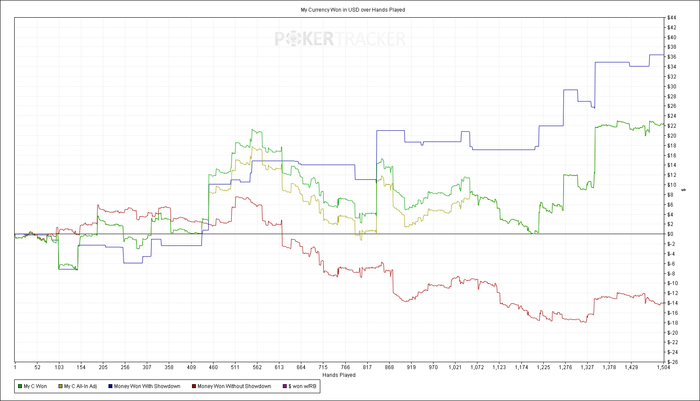Click the 613 x-axis tick label

coord(279,368)
